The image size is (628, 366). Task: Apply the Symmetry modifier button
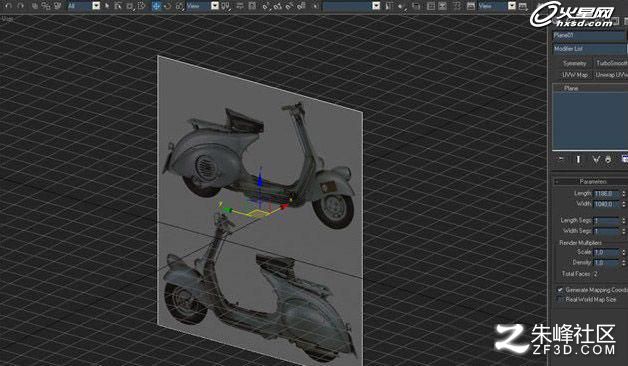[x=574, y=63]
